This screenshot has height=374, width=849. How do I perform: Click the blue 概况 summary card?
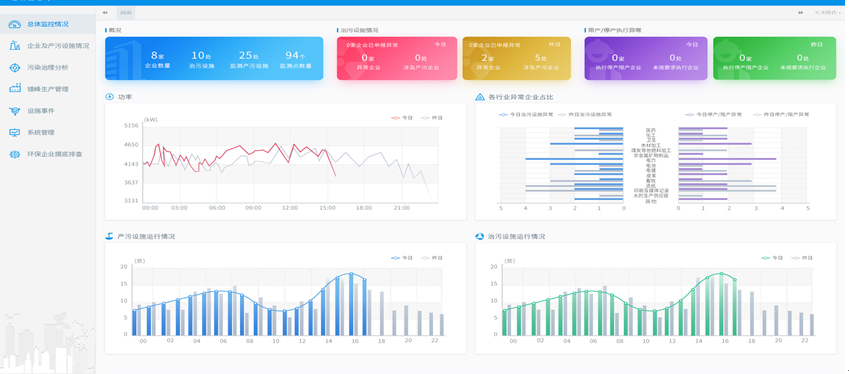(214, 58)
